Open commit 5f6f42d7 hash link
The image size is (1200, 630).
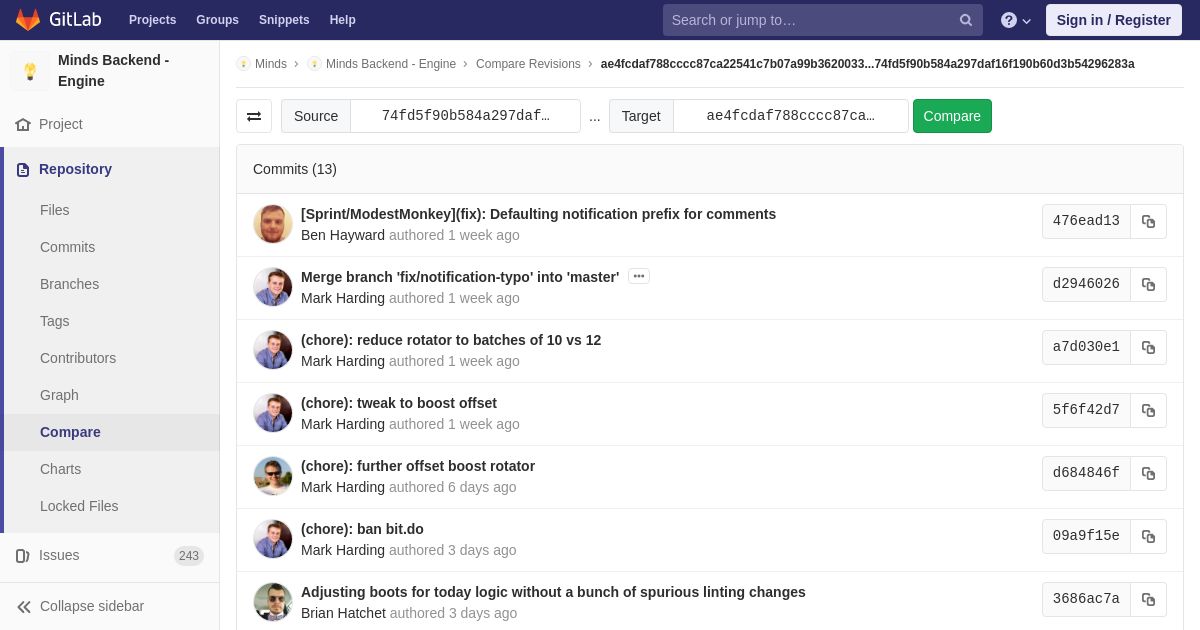1086,411
